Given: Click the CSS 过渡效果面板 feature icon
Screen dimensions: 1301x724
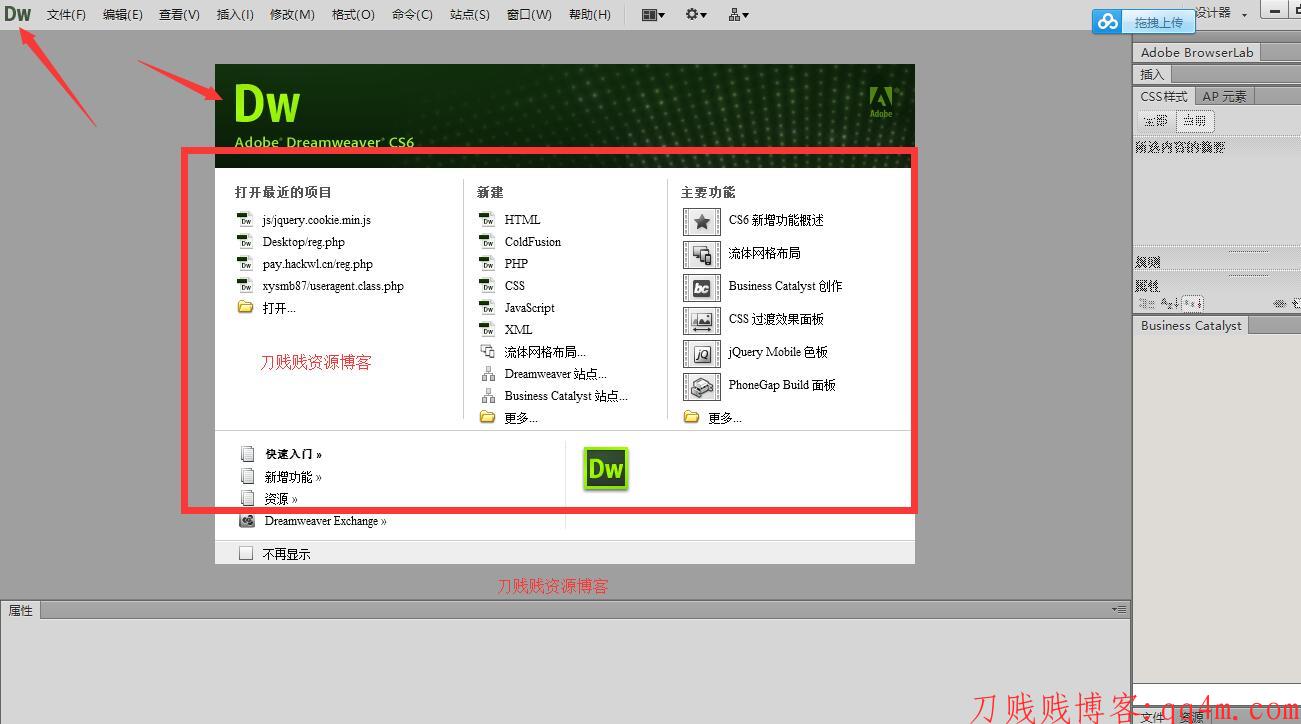Looking at the screenshot, I should click(x=702, y=320).
